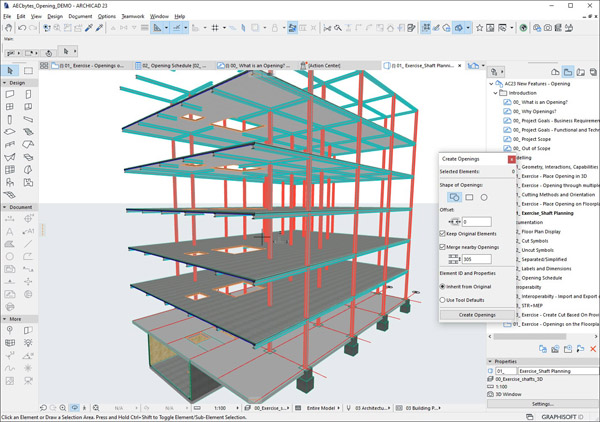Viewport: 600px width, 422px height.
Task: Open 00_ Why Openings? in the Navigator
Action: click(535, 111)
